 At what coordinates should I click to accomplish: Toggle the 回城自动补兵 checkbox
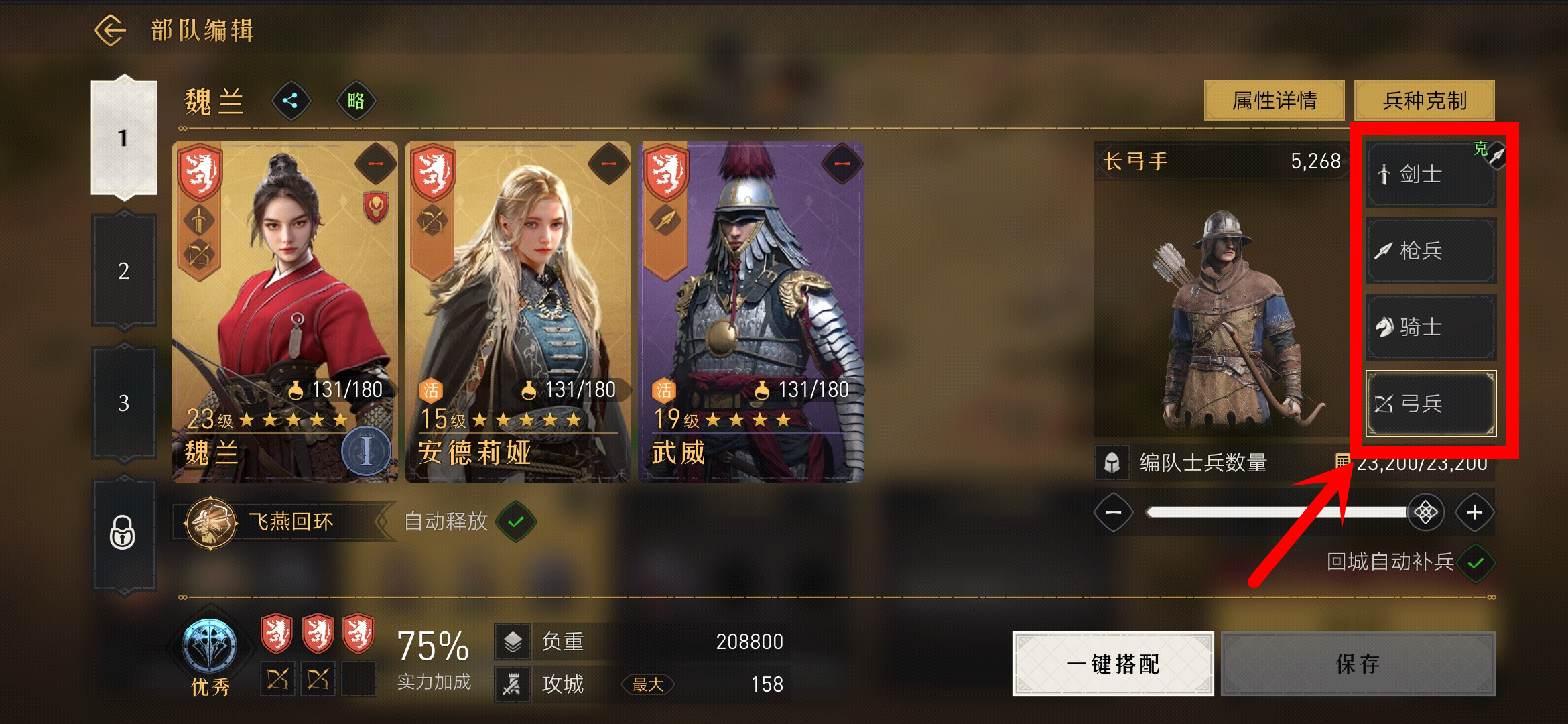(1476, 563)
